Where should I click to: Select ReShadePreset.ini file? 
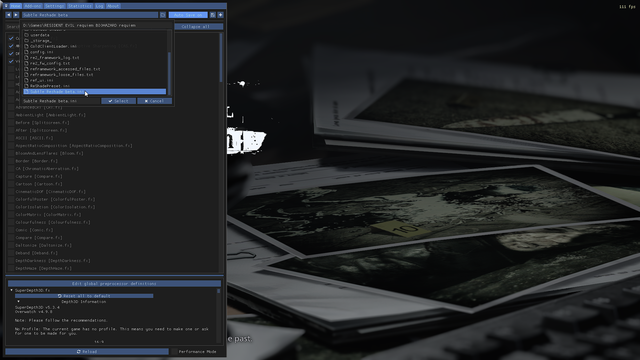tap(95, 86)
